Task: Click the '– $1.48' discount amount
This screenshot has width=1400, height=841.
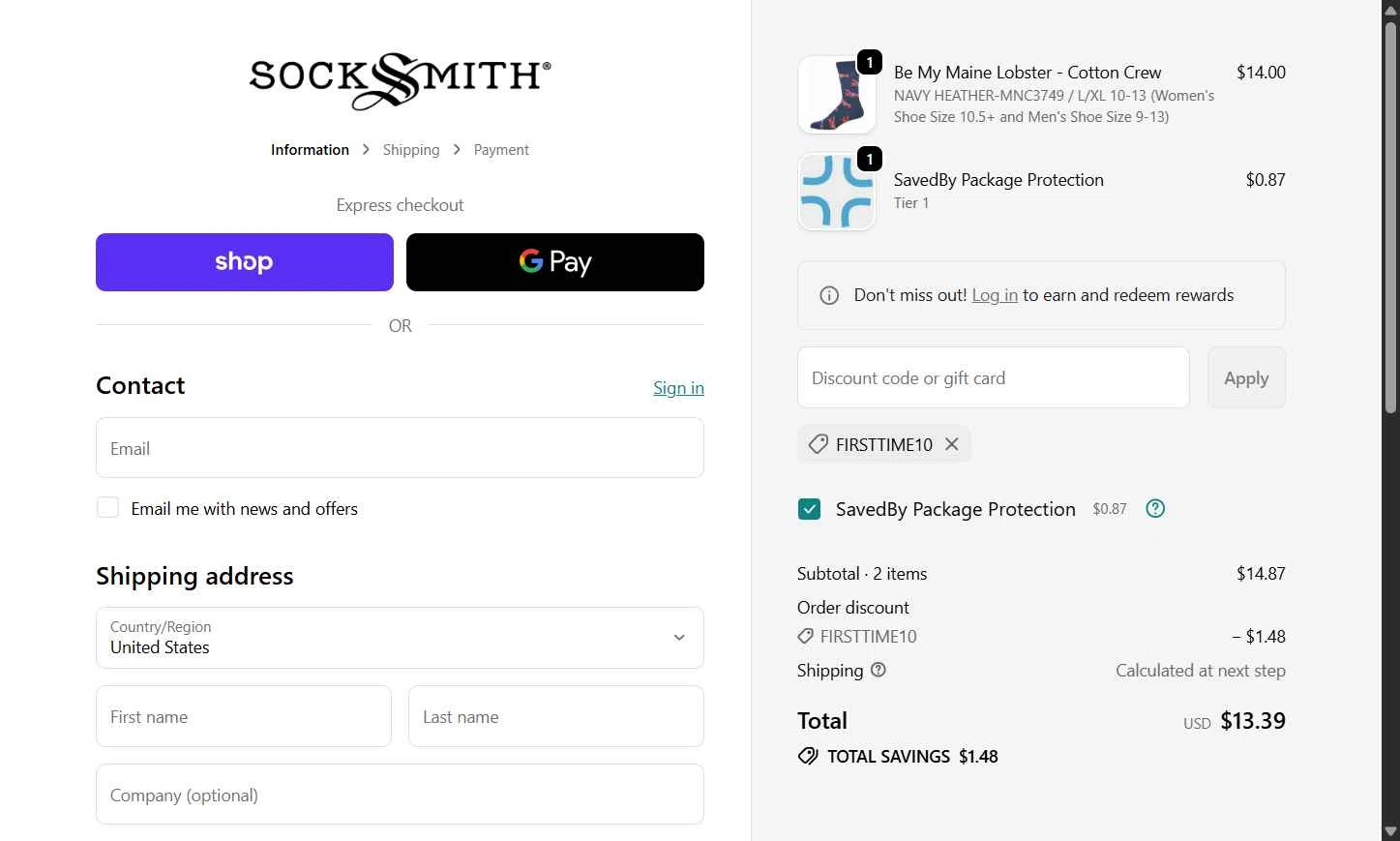Action: (1259, 637)
